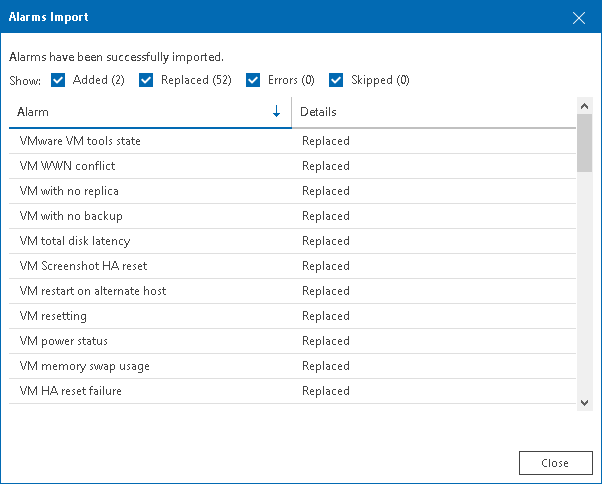Select the VM power status row
Image resolution: width=602 pixels, height=484 pixels.
293,341
